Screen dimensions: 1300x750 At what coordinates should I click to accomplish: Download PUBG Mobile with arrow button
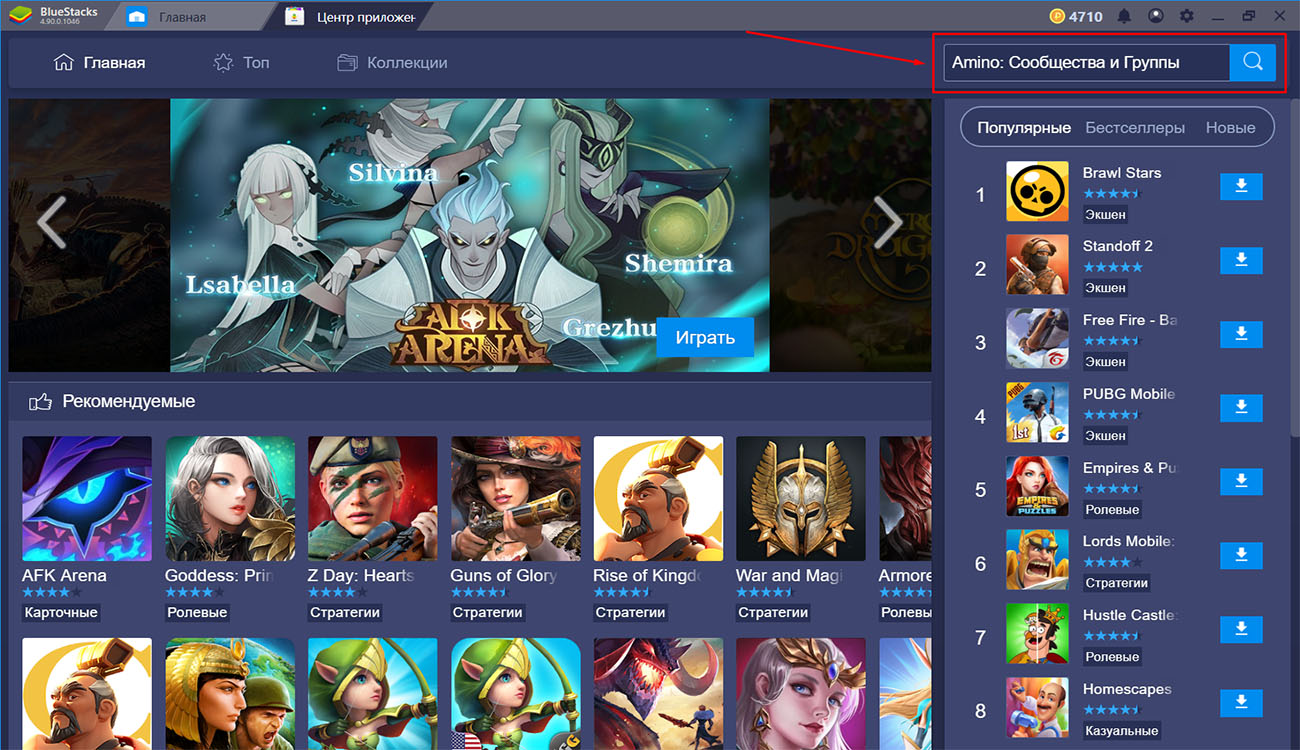(1241, 408)
